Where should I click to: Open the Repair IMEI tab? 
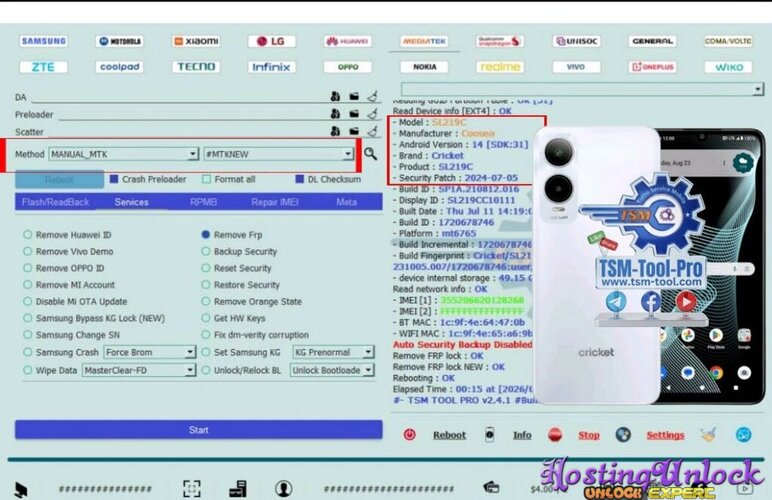click(275, 202)
